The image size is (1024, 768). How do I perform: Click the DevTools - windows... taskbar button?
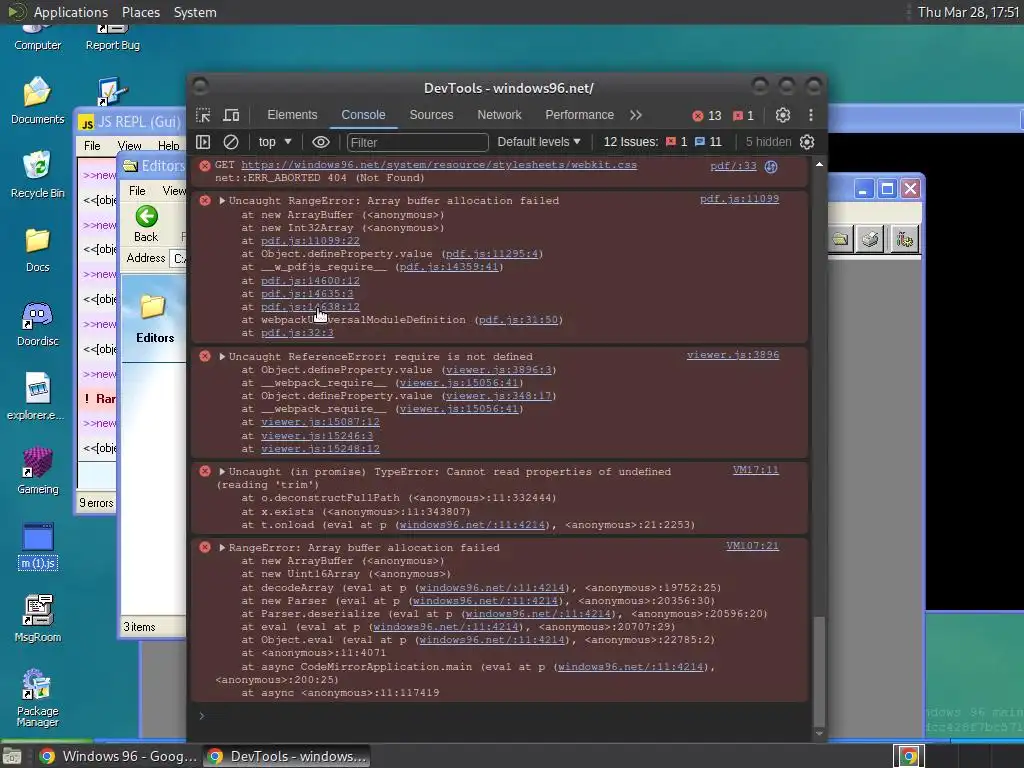pos(287,756)
